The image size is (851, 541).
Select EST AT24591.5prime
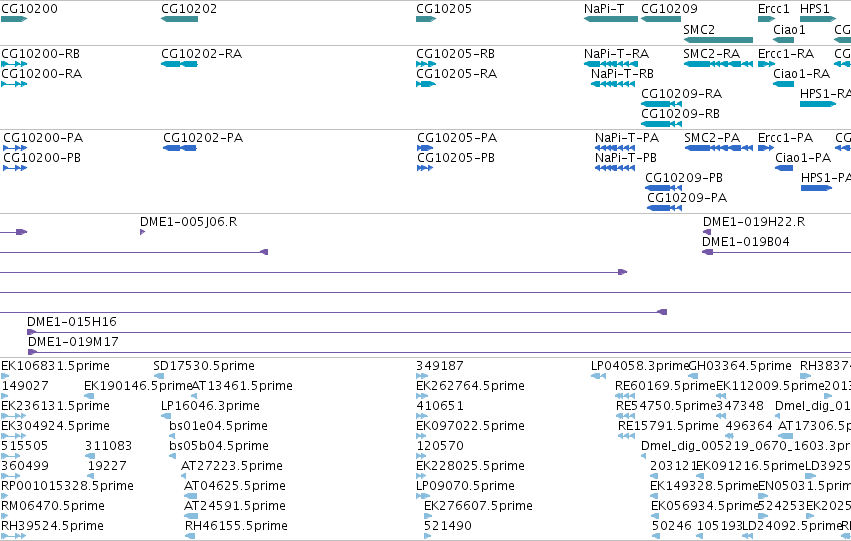click(234, 506)
